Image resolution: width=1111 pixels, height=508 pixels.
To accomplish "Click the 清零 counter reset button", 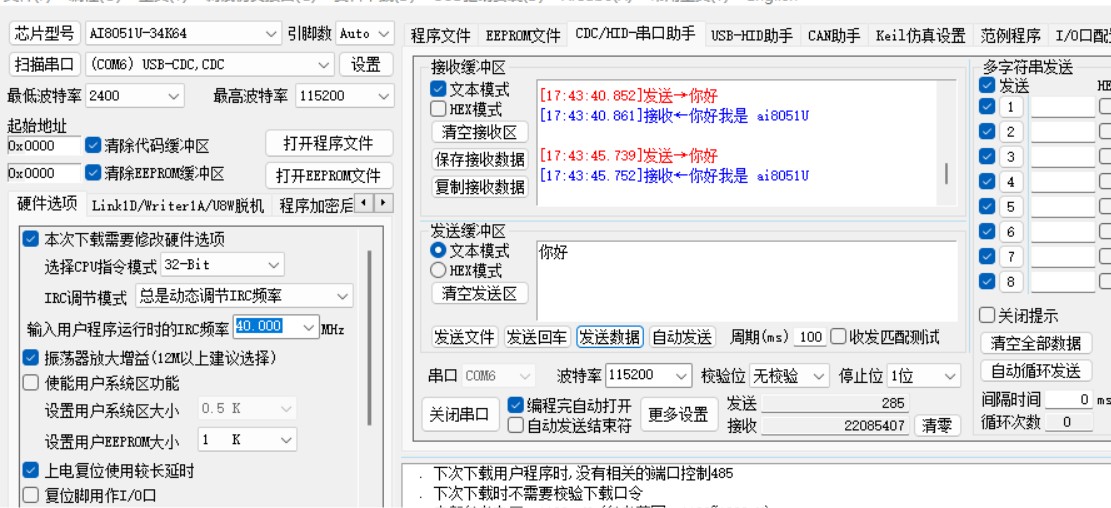I will click(937, 425).
